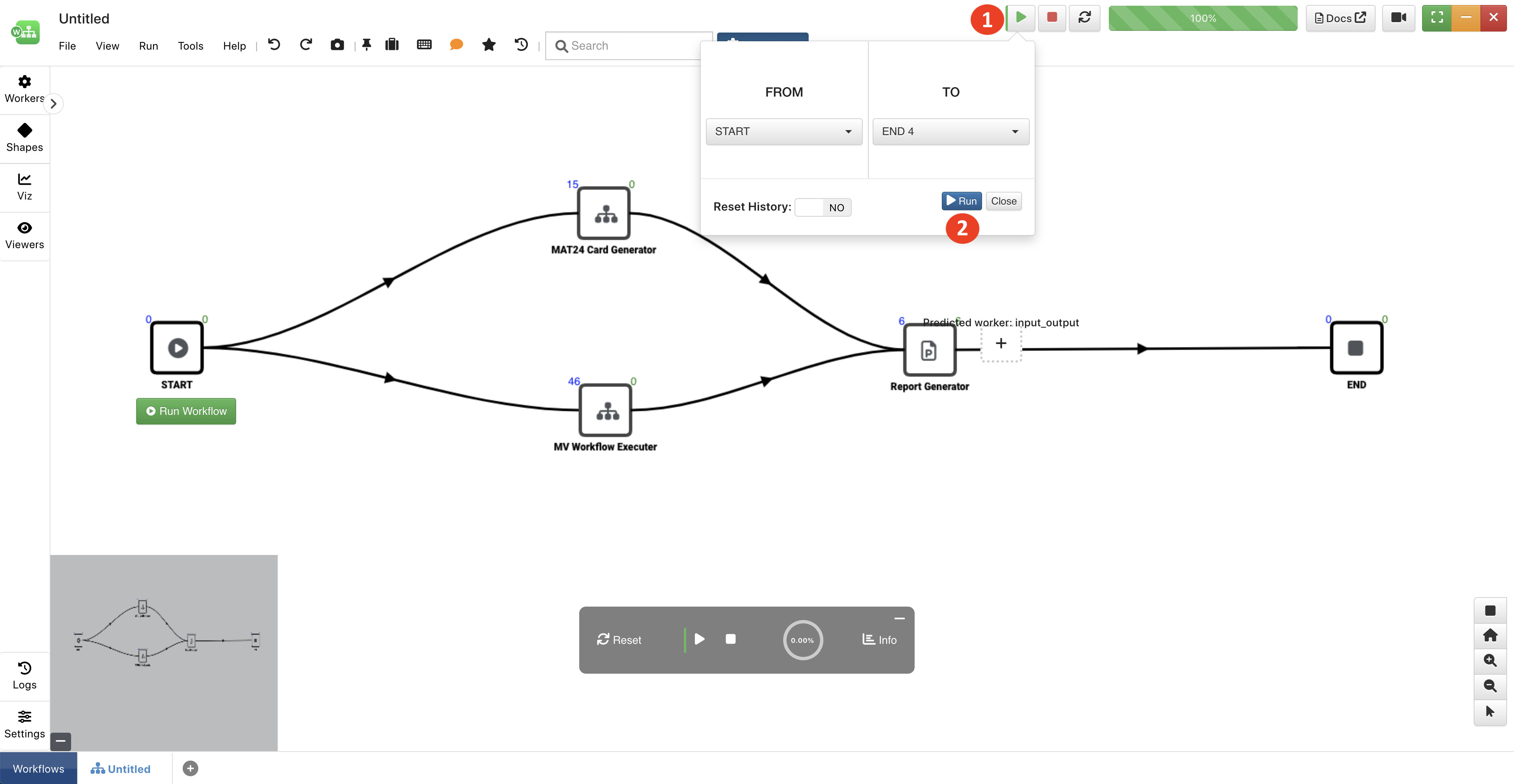This screenshot has width=1514, height=784.
Task: Click the green fullscreen expand icon
Action: coord(1437,18)
